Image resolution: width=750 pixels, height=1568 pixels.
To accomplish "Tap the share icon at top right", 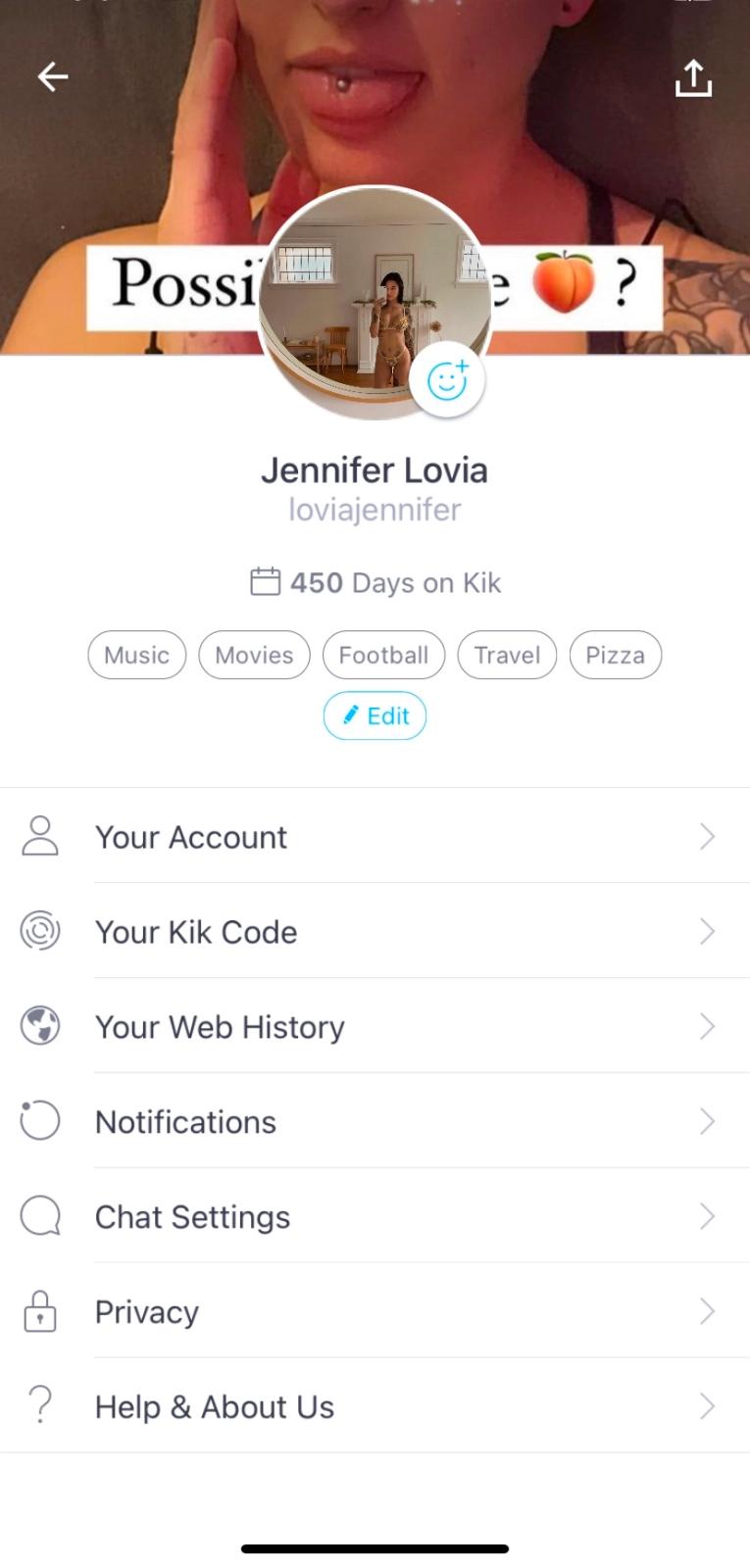I will click(693, 78).
